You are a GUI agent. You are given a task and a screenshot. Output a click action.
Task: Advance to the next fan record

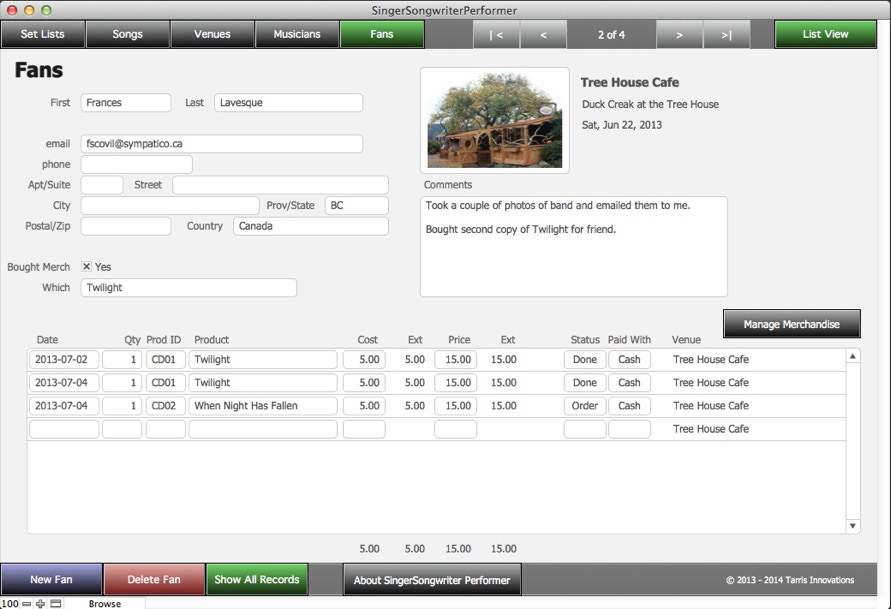pyautogui.click(x=679, y=34)
